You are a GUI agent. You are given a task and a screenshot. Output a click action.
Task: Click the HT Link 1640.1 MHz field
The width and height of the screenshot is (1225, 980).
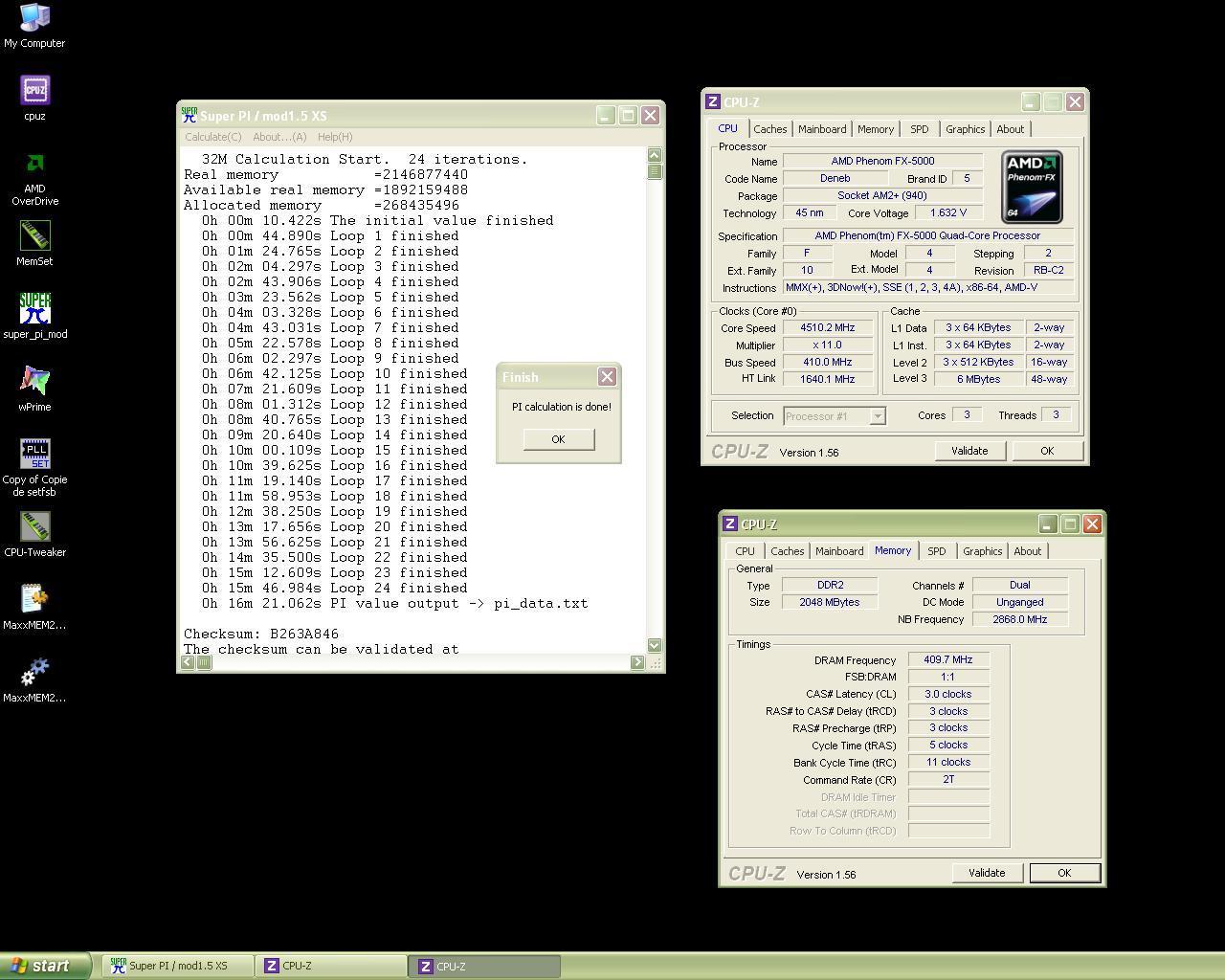[828, 379]
